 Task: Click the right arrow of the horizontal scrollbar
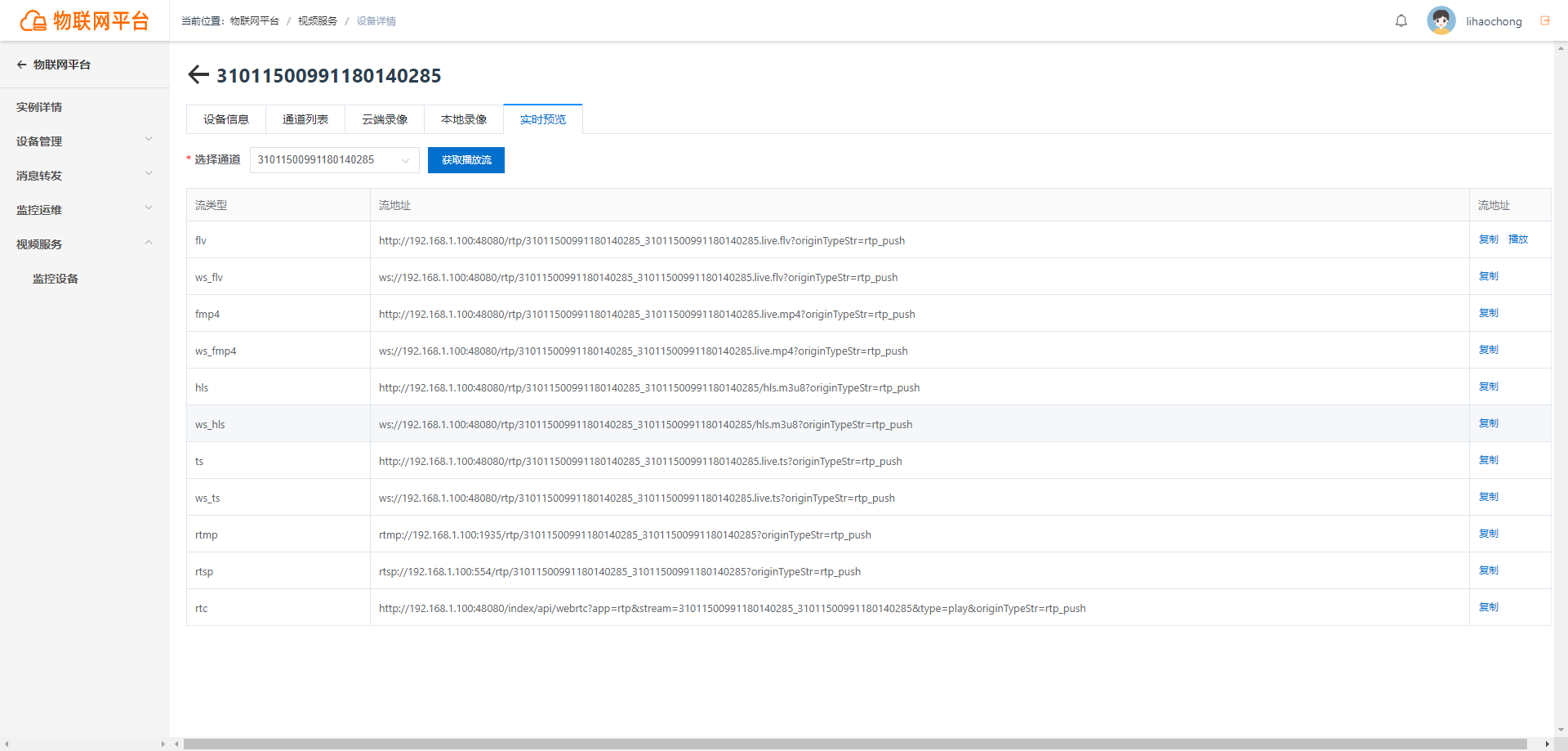(x=1547, y=744)
